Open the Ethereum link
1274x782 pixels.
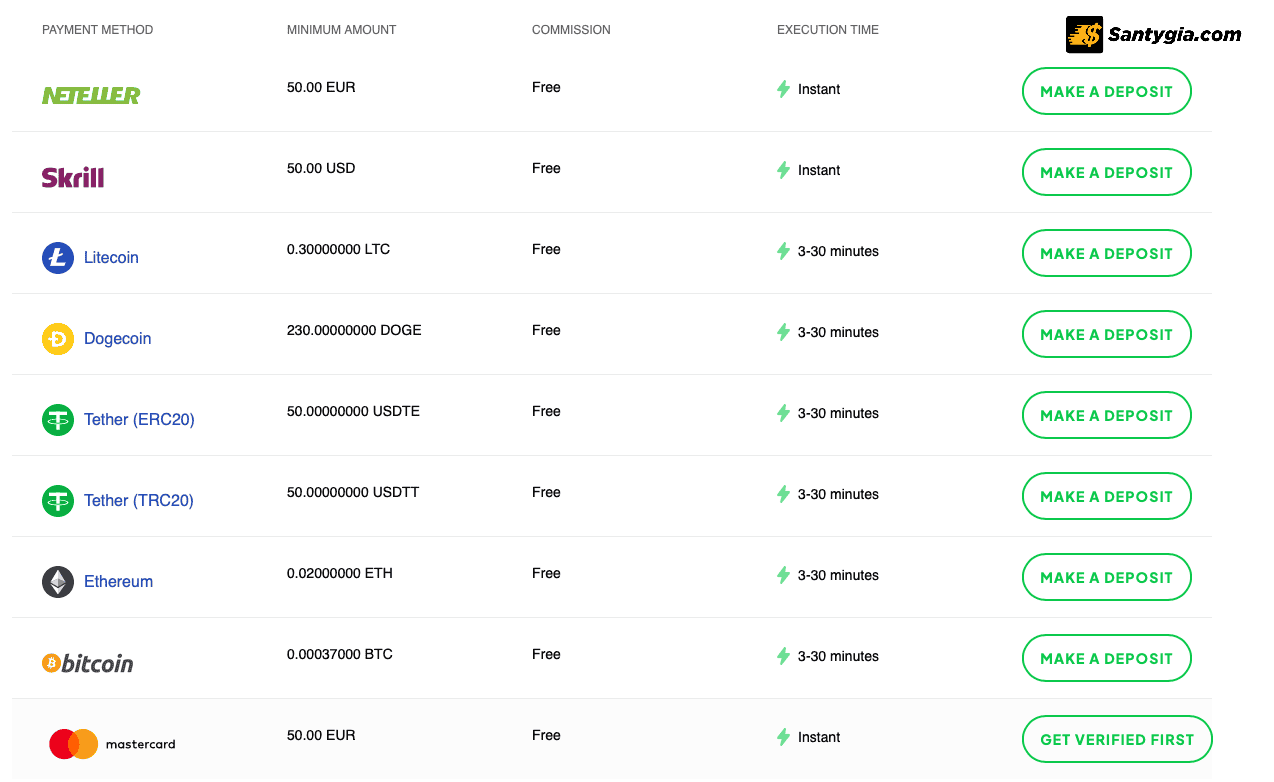click(118, 581)
